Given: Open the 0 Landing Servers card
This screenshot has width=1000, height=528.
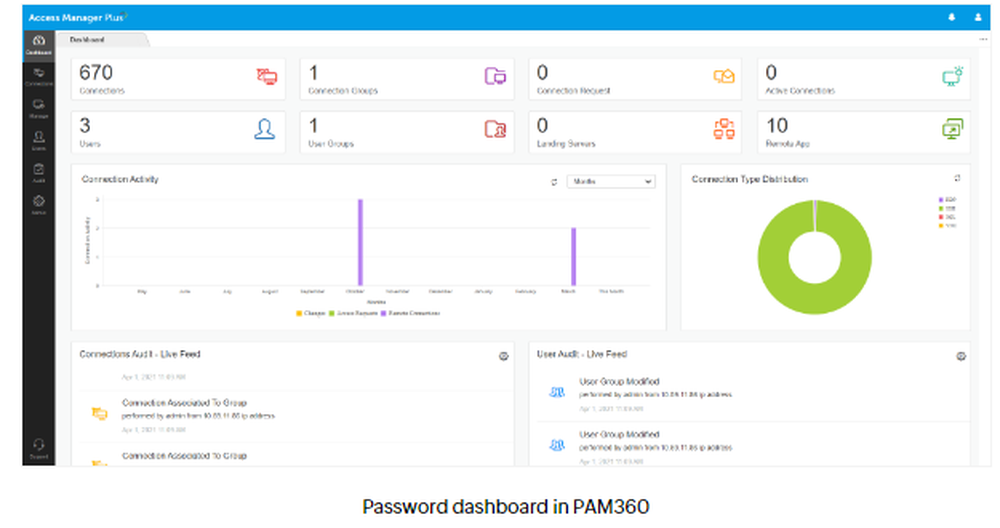Looking at the screenshot, I should (x=635, y=132).
